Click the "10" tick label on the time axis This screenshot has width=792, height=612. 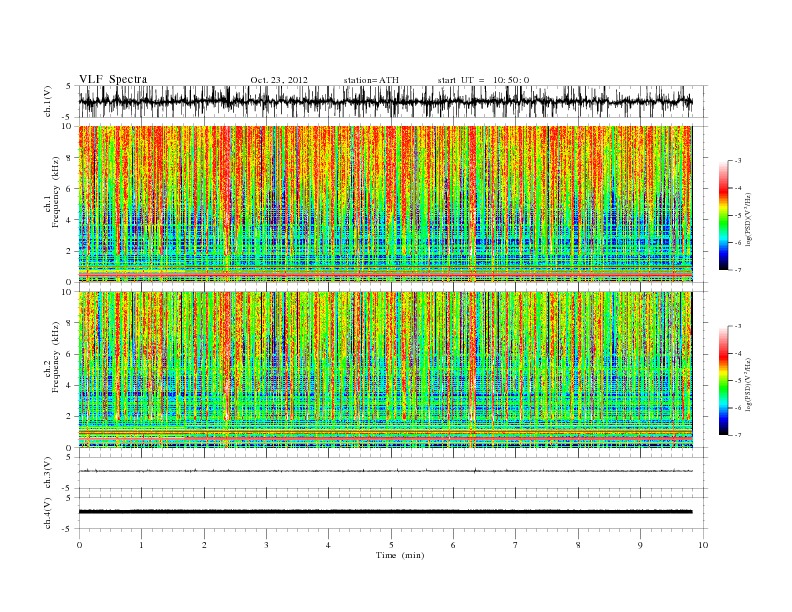(x=703, y=545)
